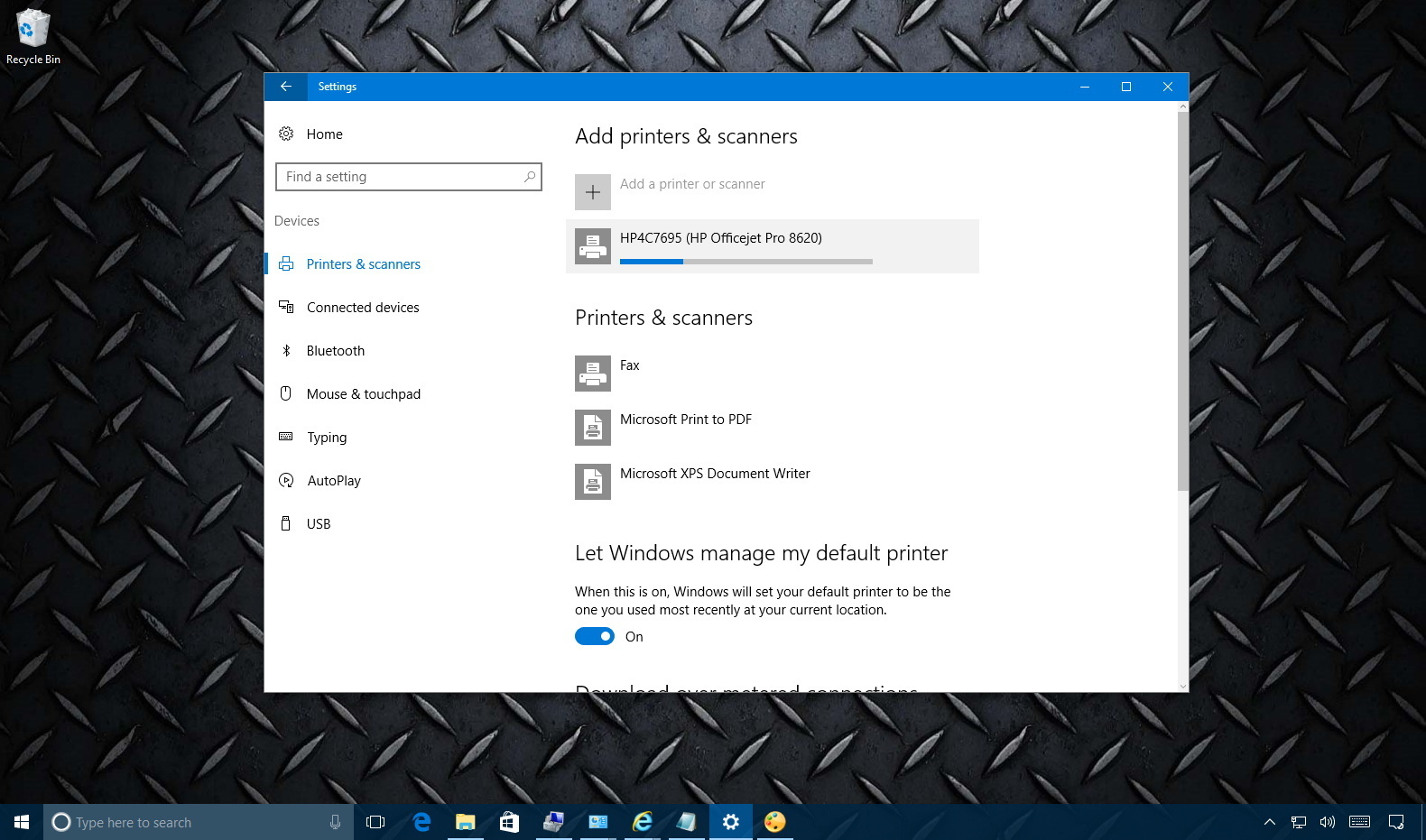Select the HP Officejet Pro 8620 printer icon
Viewport: 1426px width, 840px height.
[x=593, y=246]
